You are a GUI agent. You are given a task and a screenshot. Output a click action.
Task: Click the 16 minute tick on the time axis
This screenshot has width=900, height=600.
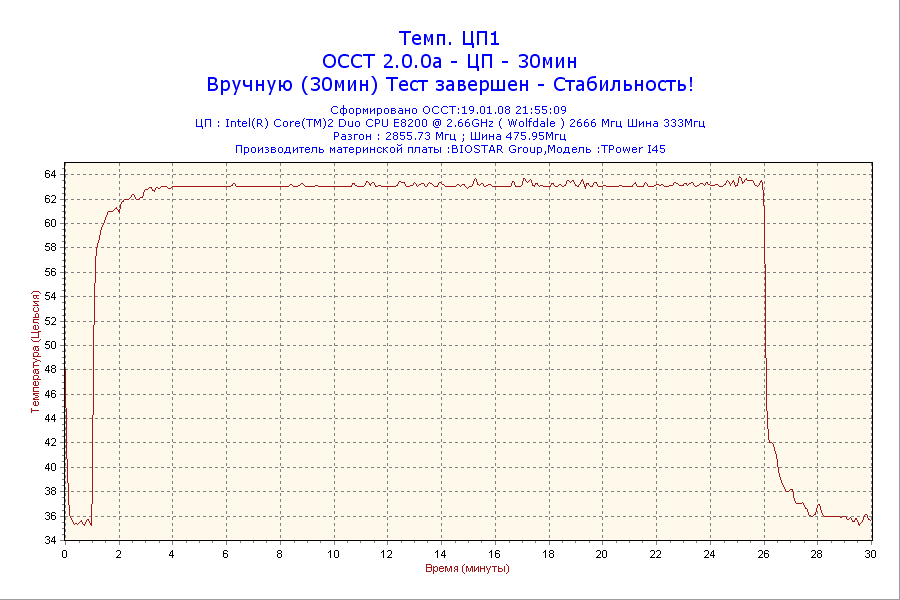[x=494, y=554]
